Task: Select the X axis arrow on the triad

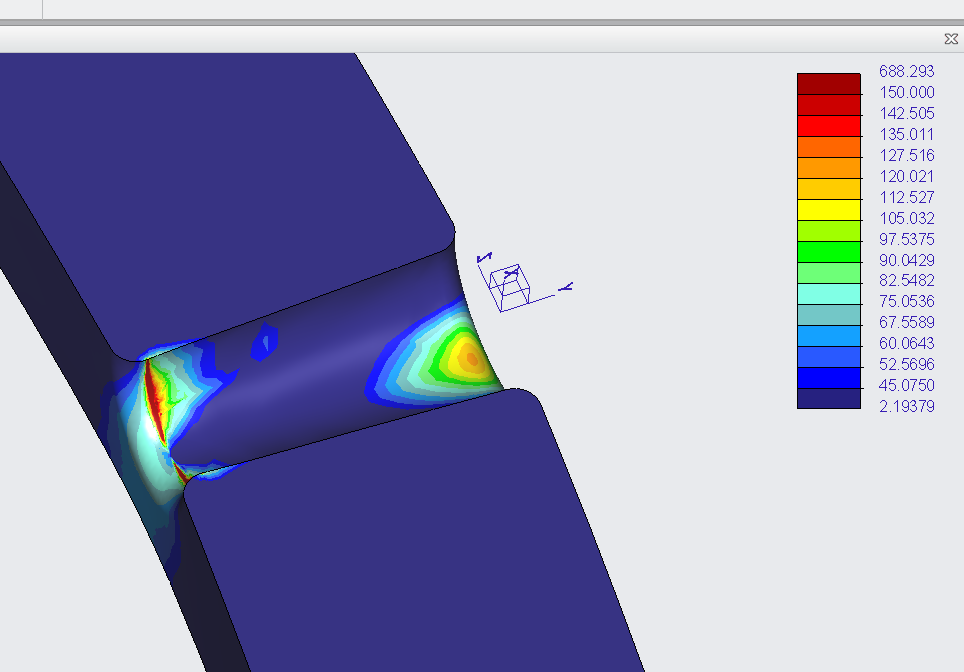Action: point(511,272)
